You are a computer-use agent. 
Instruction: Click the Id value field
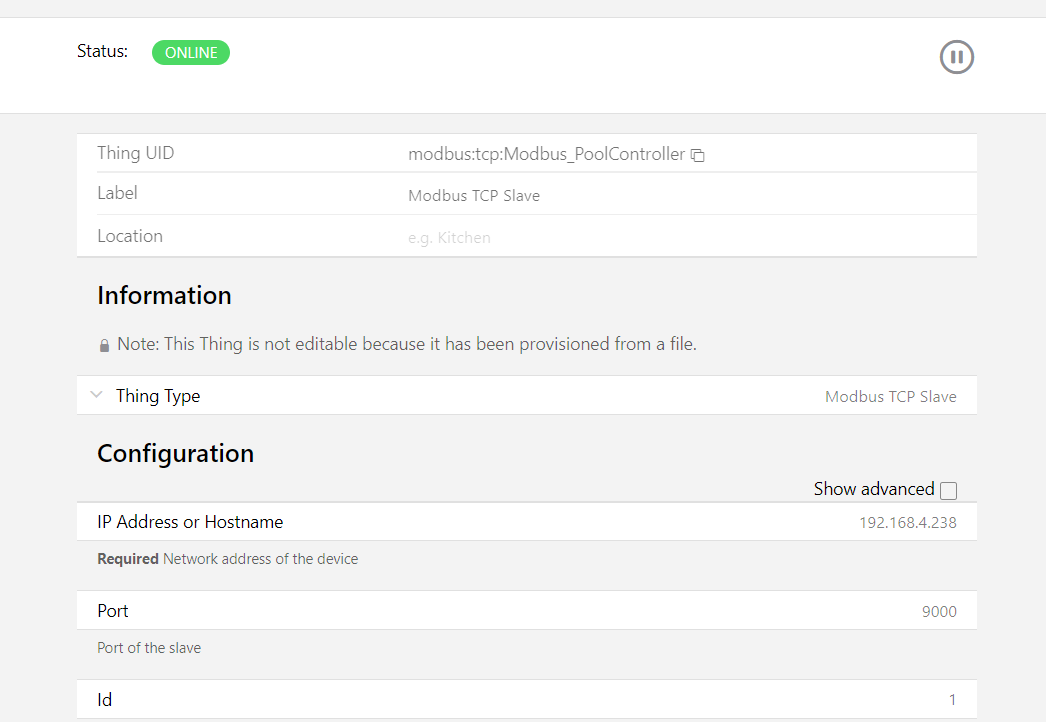[952, 700]
